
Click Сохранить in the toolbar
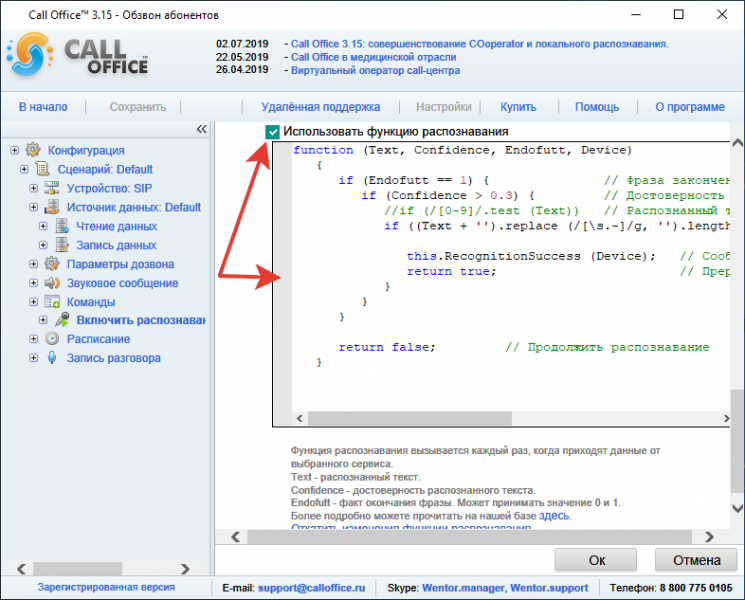click(138, 107)
